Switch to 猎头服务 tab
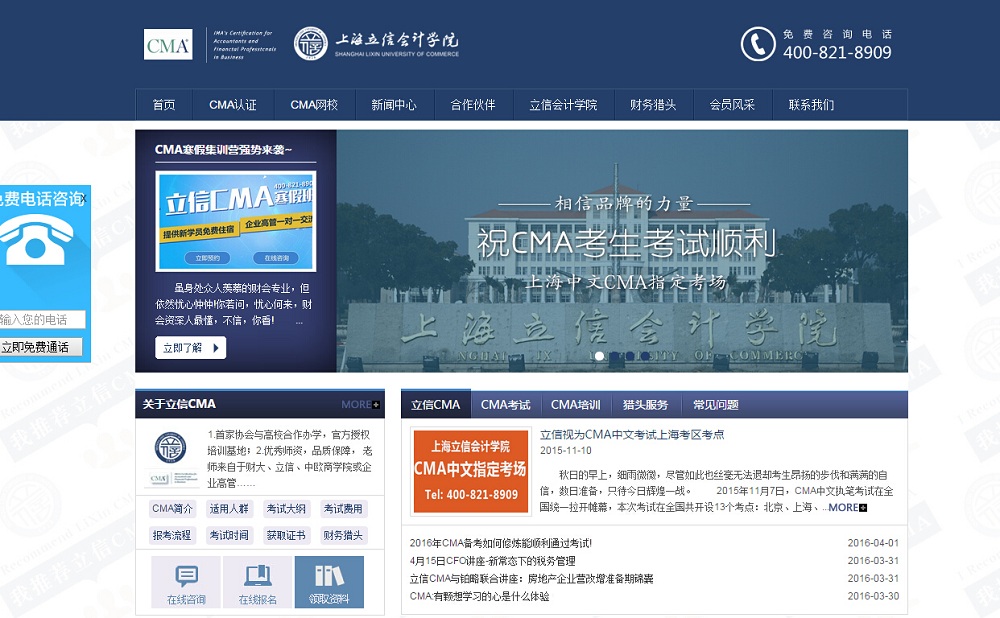This screenshot has width=1000, height=618. pyautogui.click(x=645, y=404)
